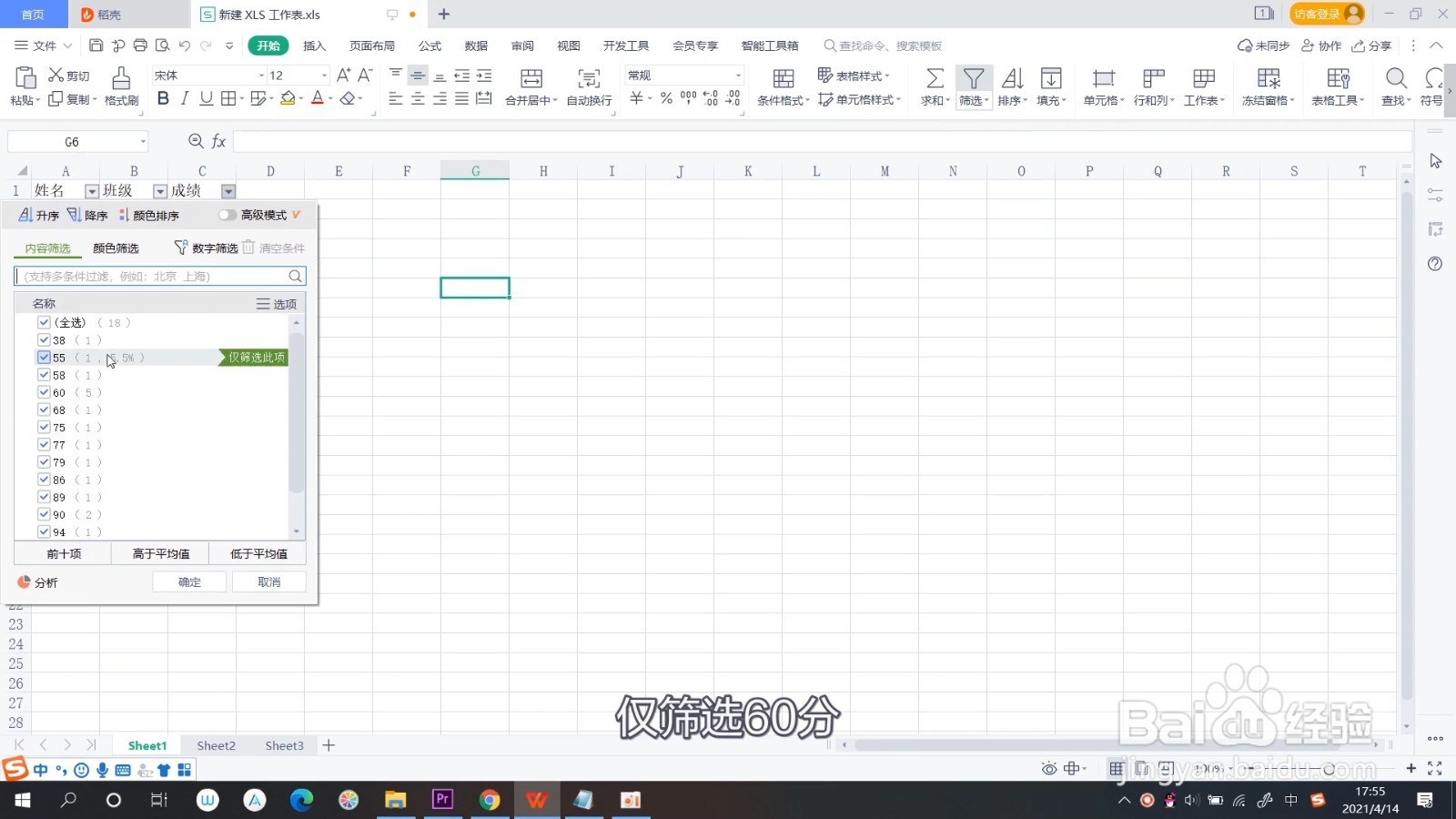Open the WPS app on taskbar

(x=537, y=800)
